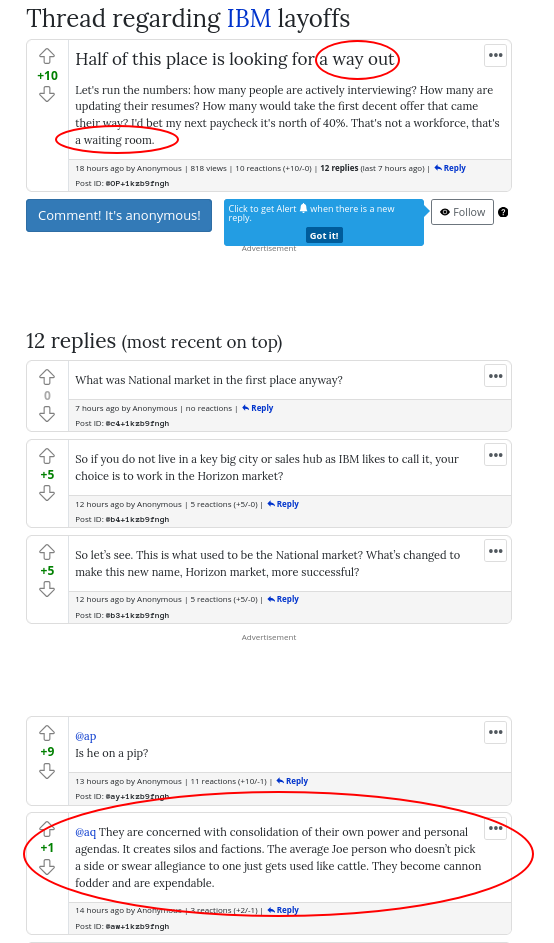Follow the @ap mention link
This screenshot has width=554, height=943.
pos(85,736)
